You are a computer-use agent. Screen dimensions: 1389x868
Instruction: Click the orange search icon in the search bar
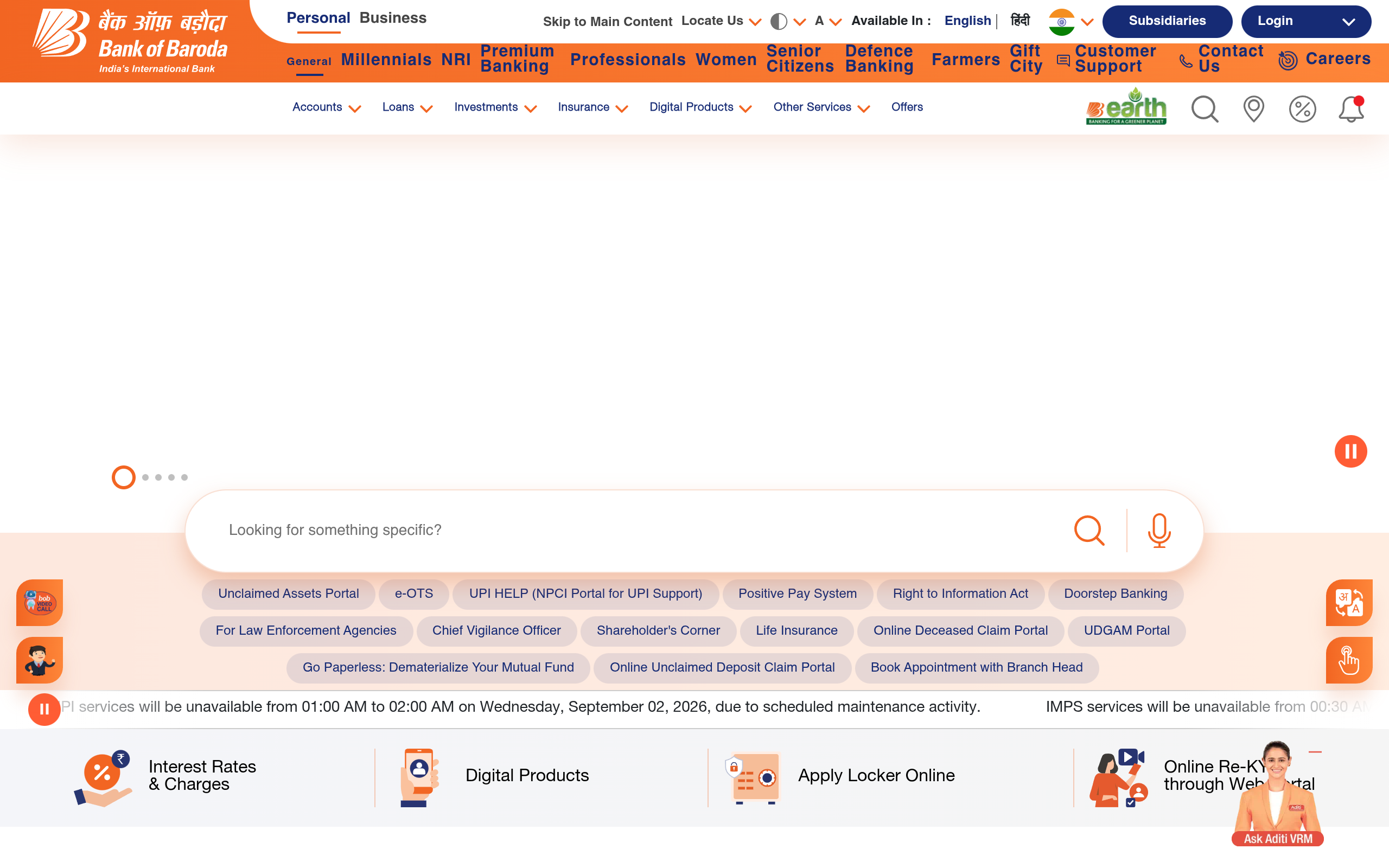tap(1089, 530)
